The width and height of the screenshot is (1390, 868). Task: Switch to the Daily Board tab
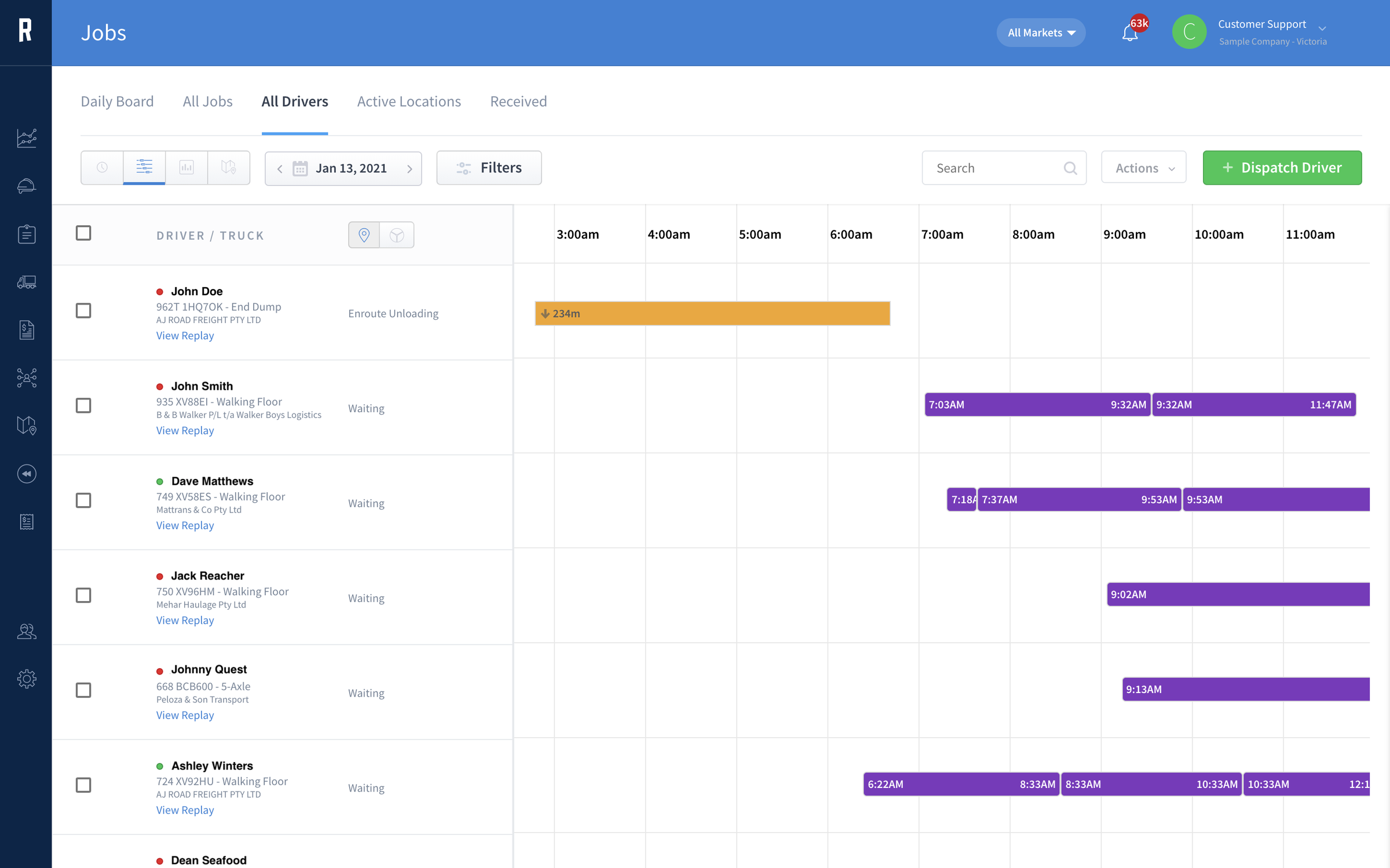point(117,101)
